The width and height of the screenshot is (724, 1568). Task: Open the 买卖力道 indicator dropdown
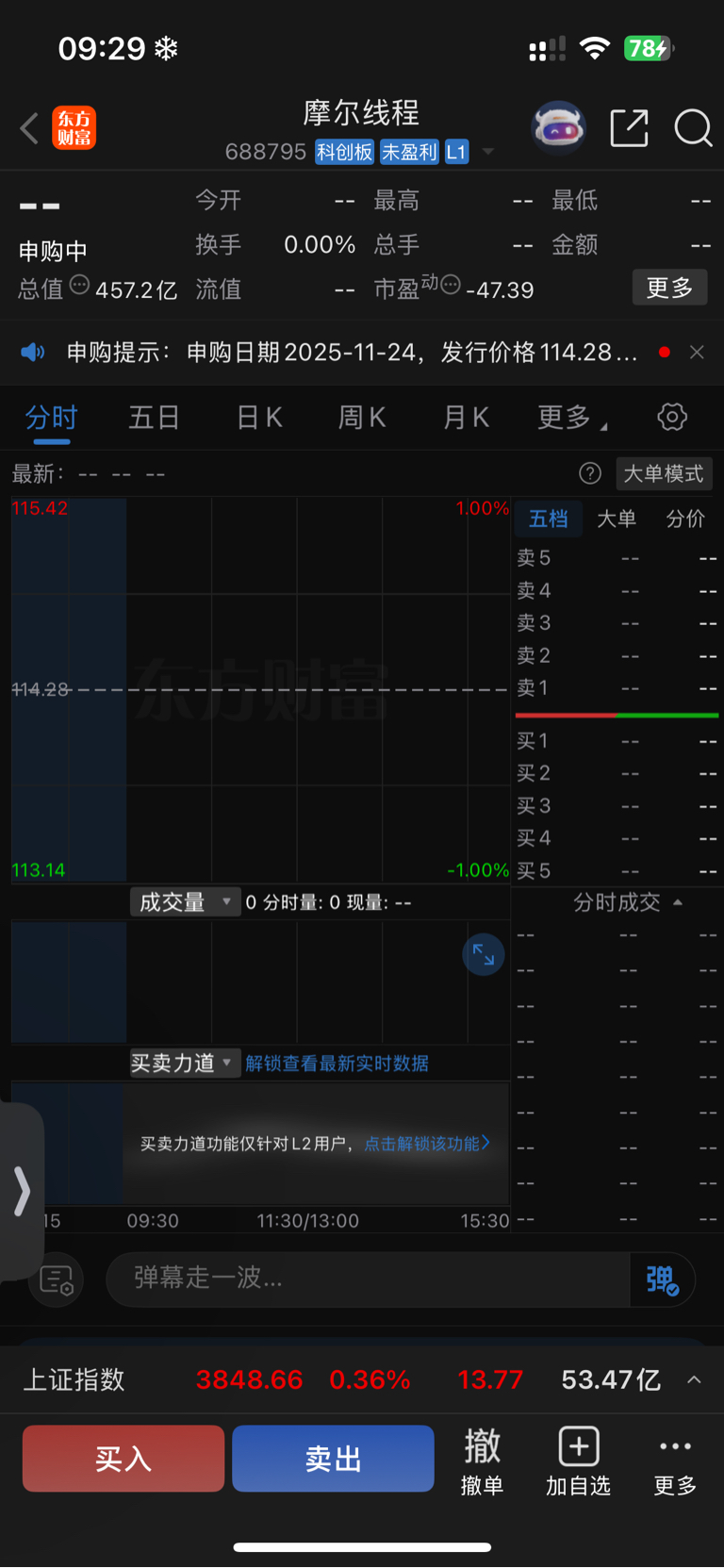pos(185,1064)
